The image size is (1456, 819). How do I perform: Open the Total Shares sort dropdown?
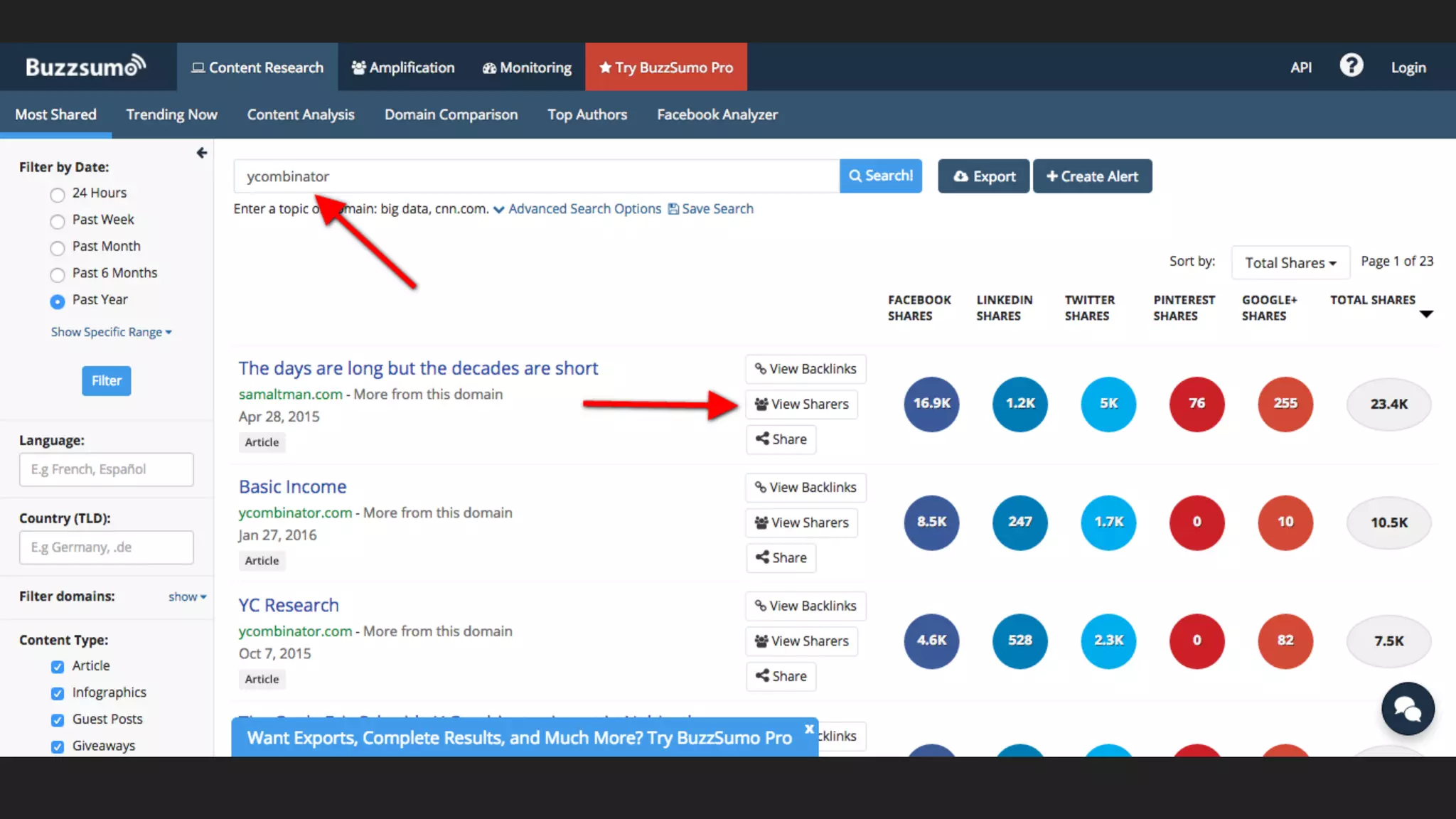[1290, 263]
